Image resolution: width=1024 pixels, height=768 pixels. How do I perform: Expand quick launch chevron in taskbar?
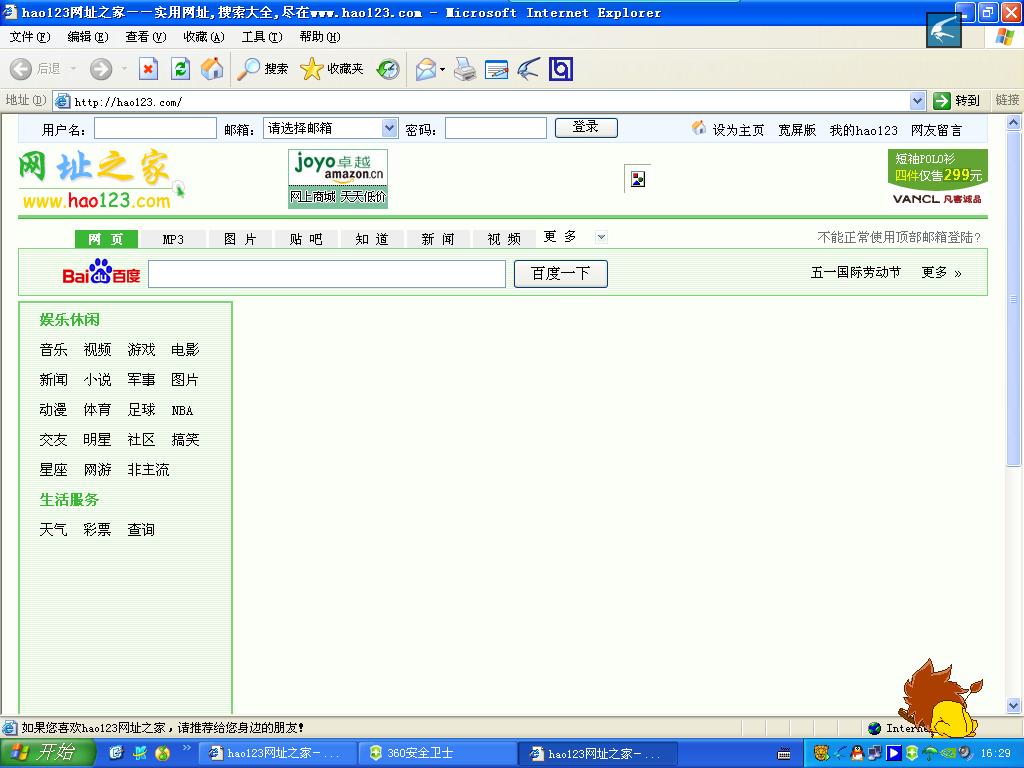click(x=186, y=748)
